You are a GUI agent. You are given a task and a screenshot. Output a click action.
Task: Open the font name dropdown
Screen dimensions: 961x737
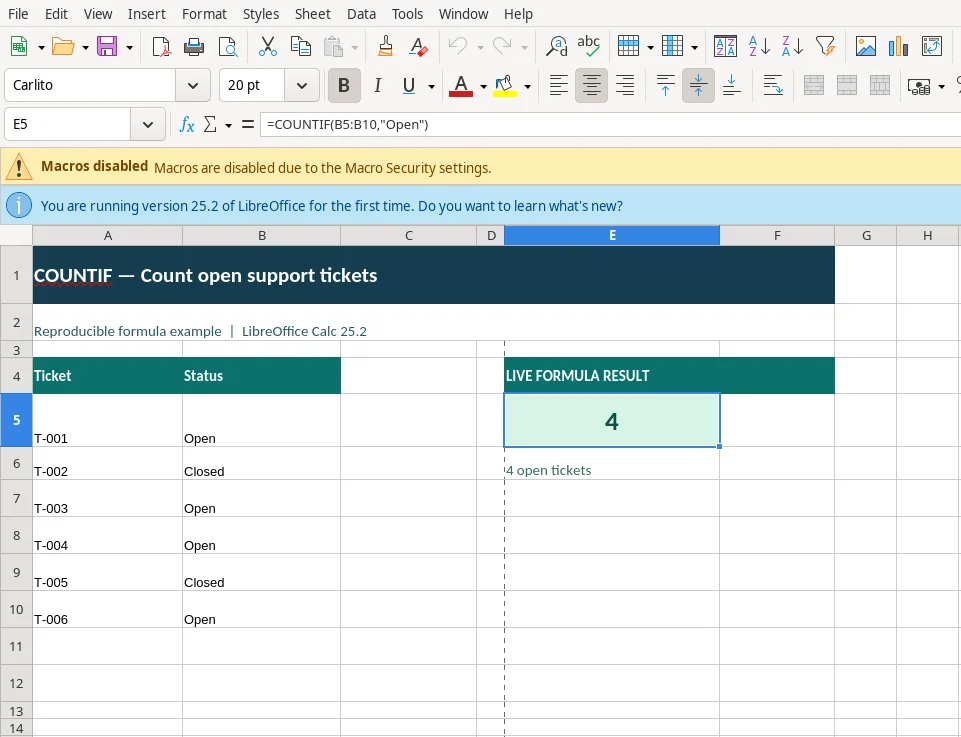tap(192, 85)
